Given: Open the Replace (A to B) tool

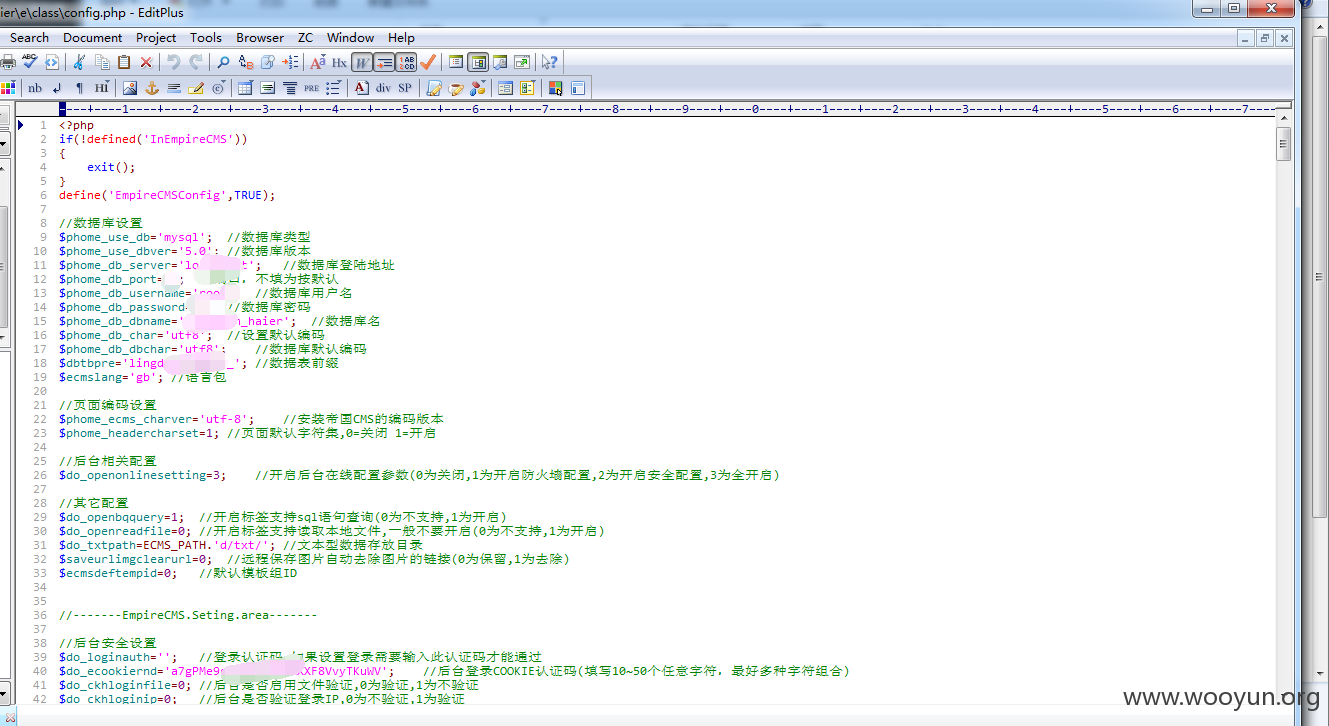Looking at the screenshot, I should (x=246, y=62).
